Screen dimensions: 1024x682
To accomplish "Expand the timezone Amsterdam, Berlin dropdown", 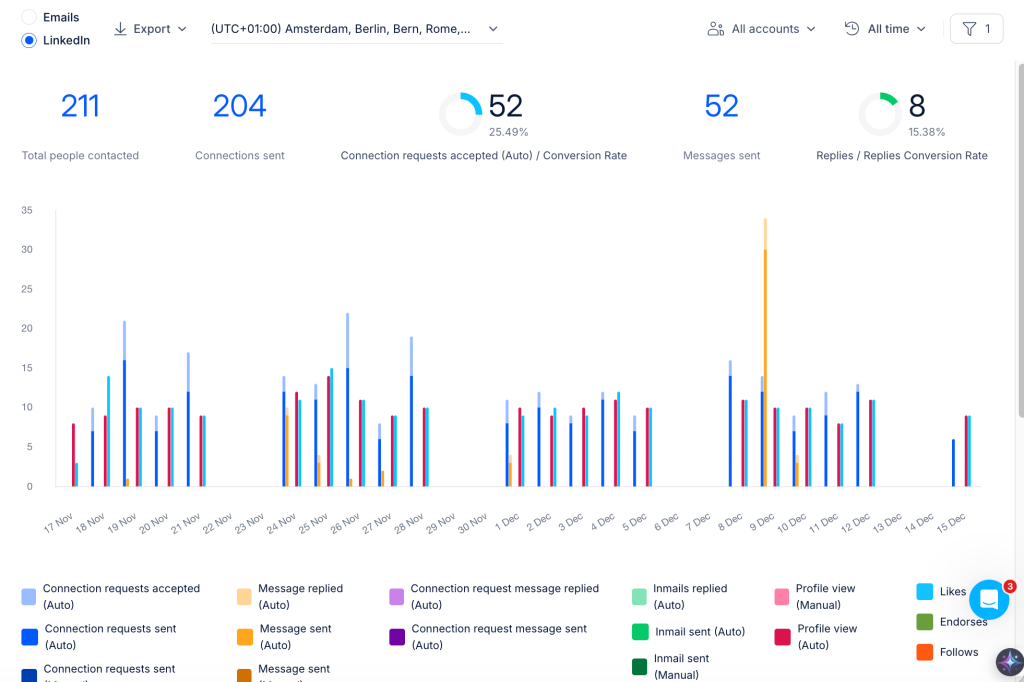I will [357, 29].
